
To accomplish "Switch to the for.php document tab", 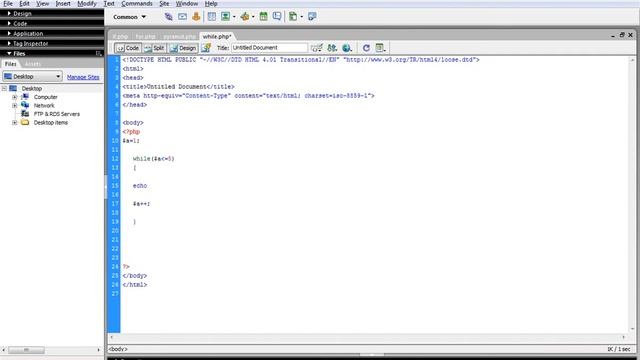I will click(145, 36).
